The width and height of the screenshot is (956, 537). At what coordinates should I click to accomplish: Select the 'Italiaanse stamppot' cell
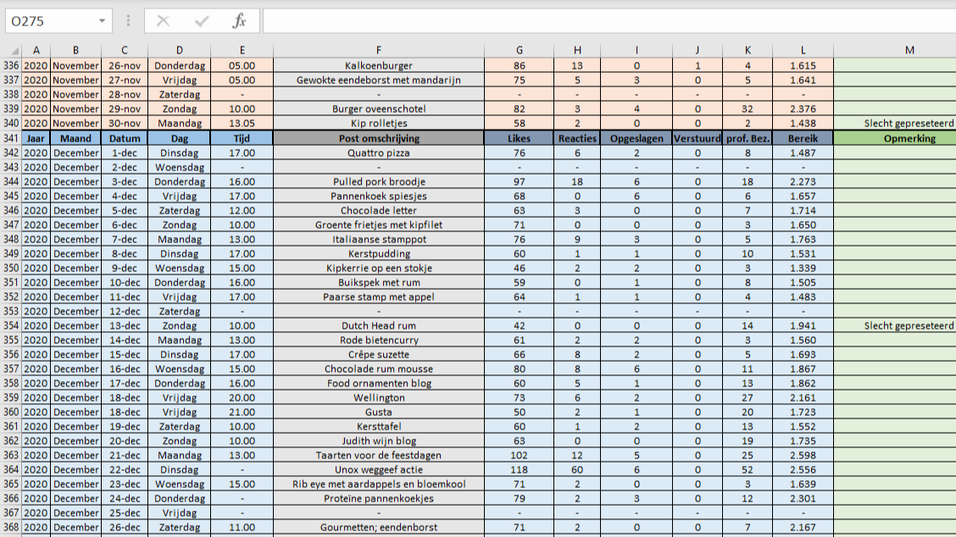coord(379,240)
